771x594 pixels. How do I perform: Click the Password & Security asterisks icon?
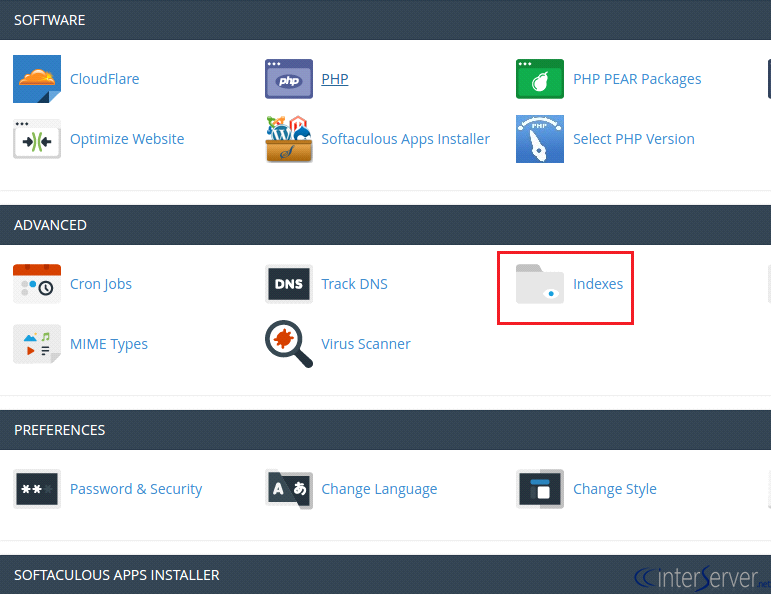(37, 489)
